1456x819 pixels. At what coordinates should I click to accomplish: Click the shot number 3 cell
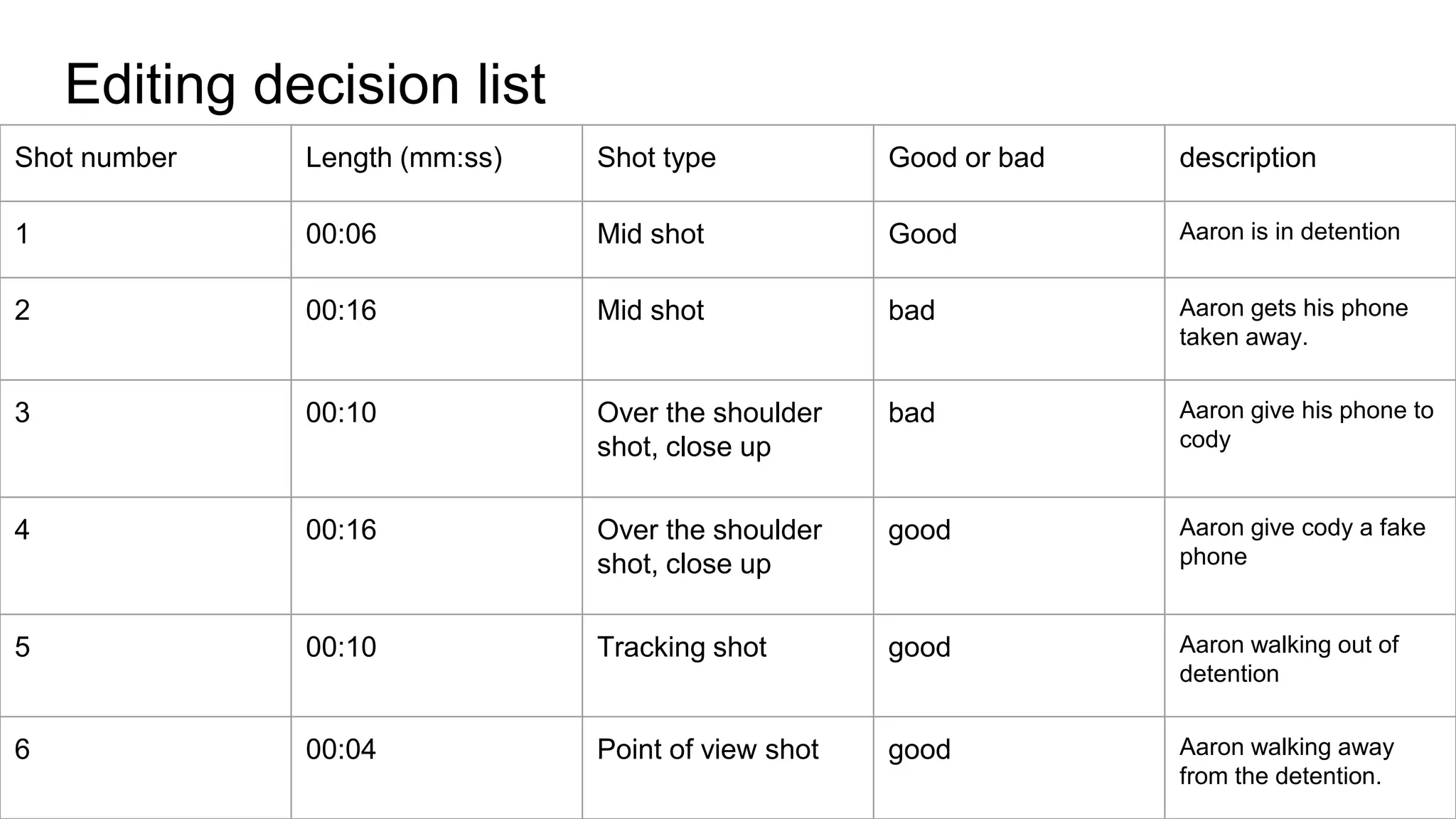pos(23,413)
